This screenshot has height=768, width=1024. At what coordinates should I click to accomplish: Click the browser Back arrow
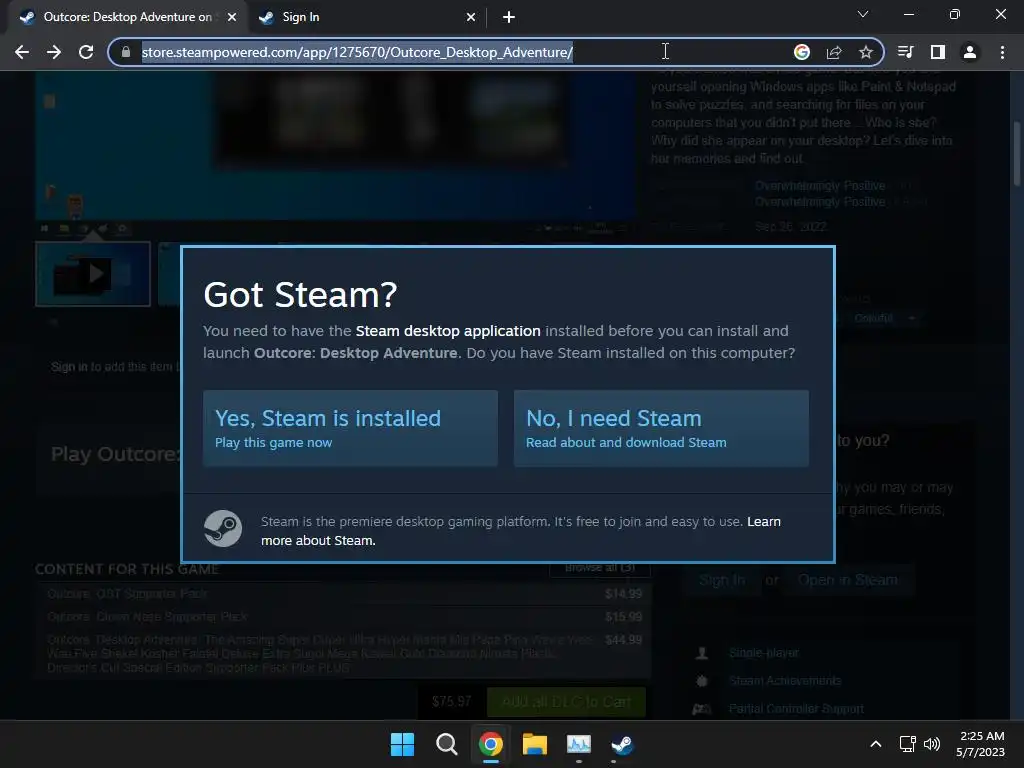(x=22, y=52)
